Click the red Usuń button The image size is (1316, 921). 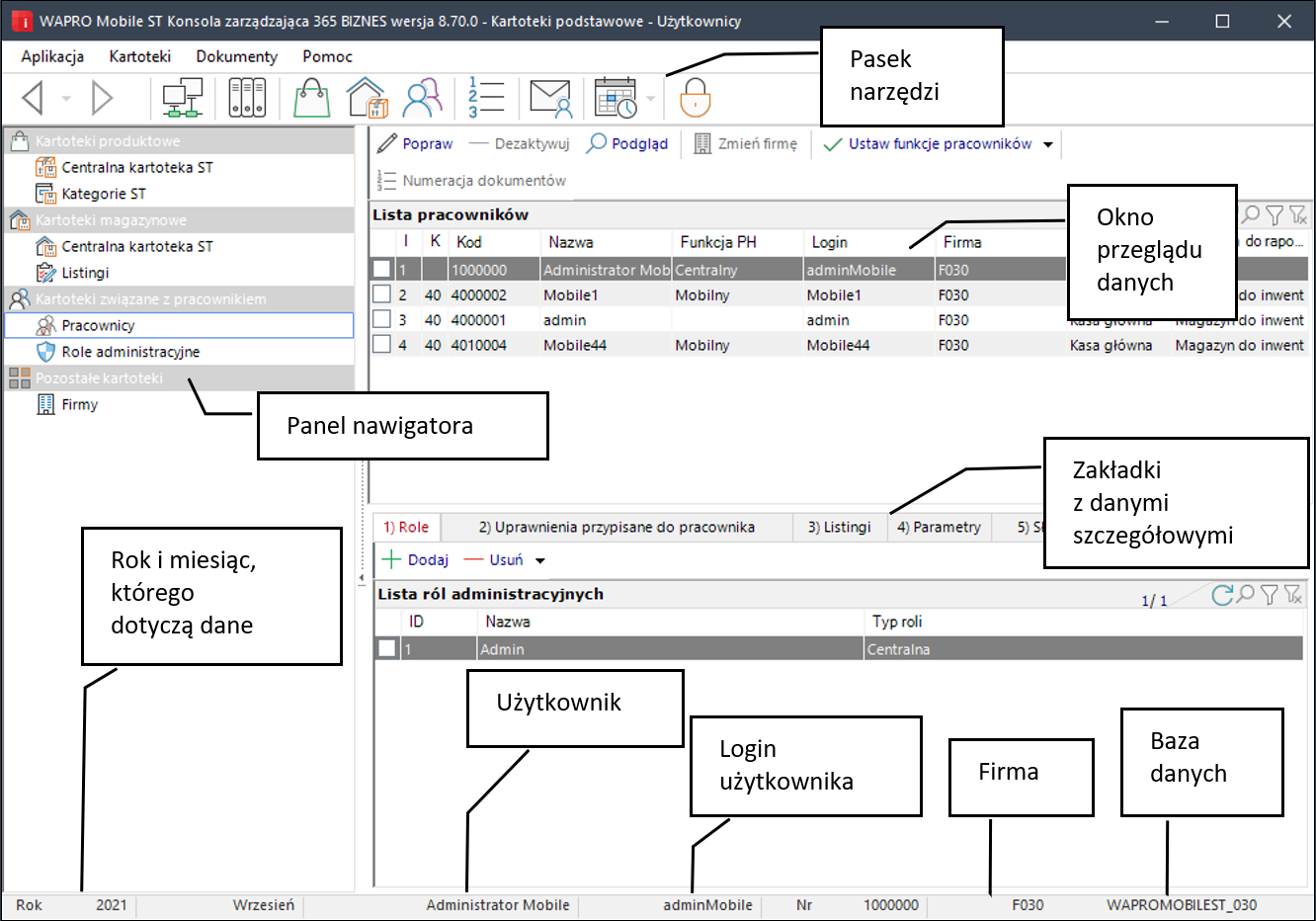tap(494, 560)
